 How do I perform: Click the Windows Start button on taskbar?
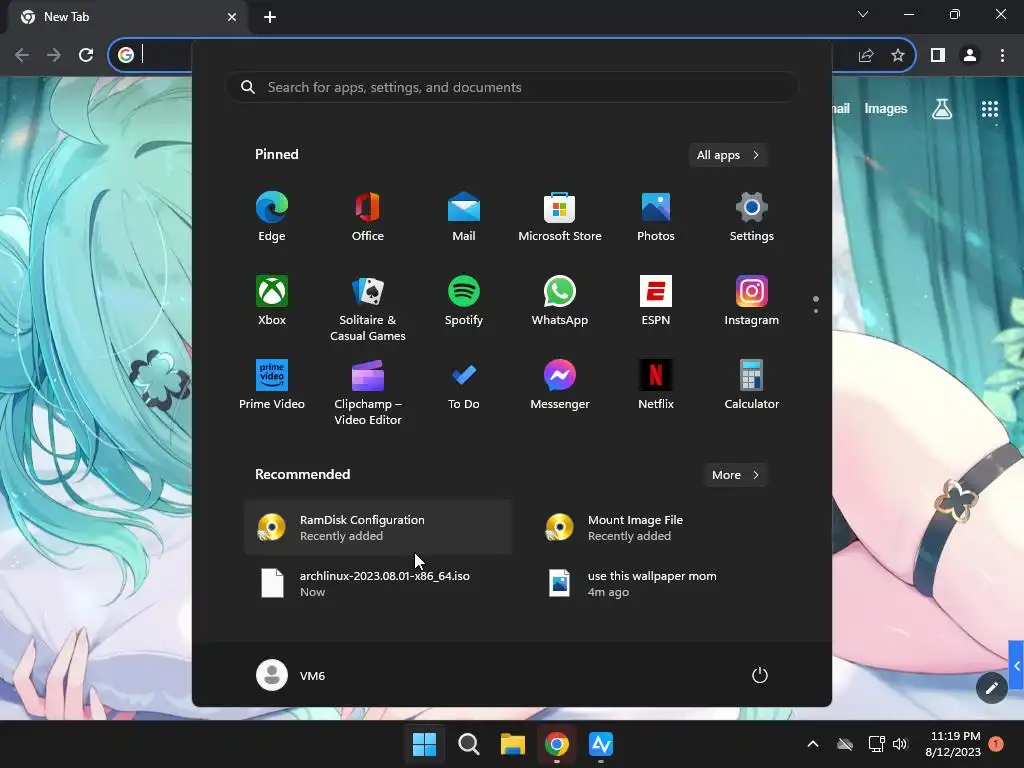[424, 744]
